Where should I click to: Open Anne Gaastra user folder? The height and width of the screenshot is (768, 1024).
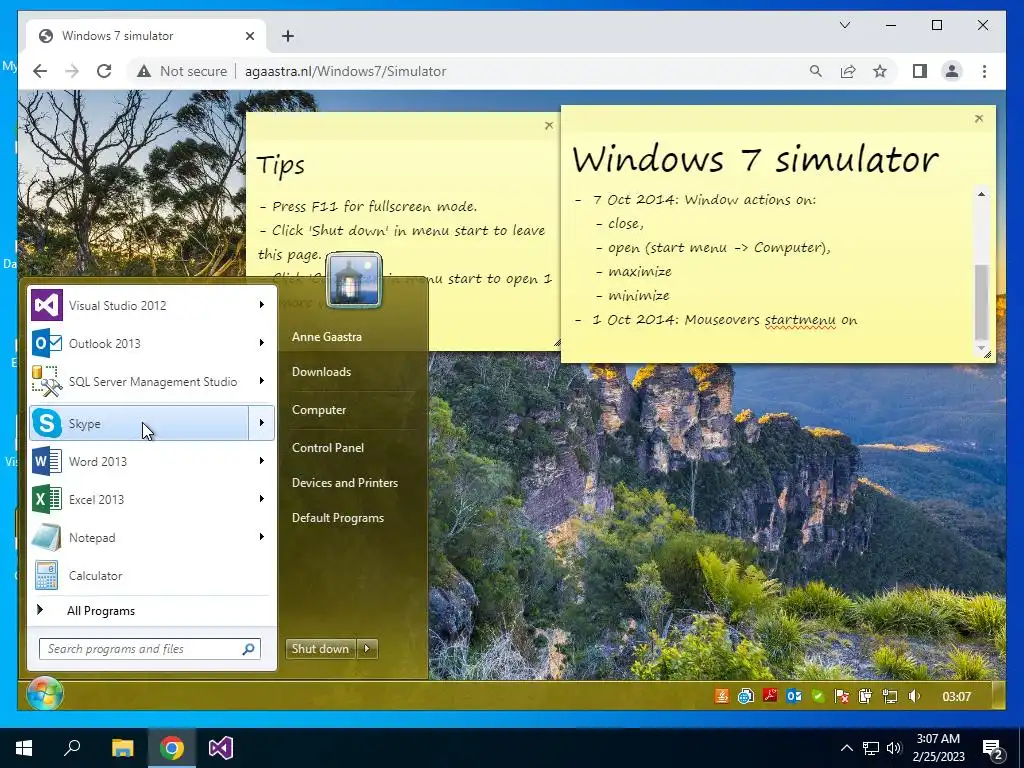tap(327, 337)
